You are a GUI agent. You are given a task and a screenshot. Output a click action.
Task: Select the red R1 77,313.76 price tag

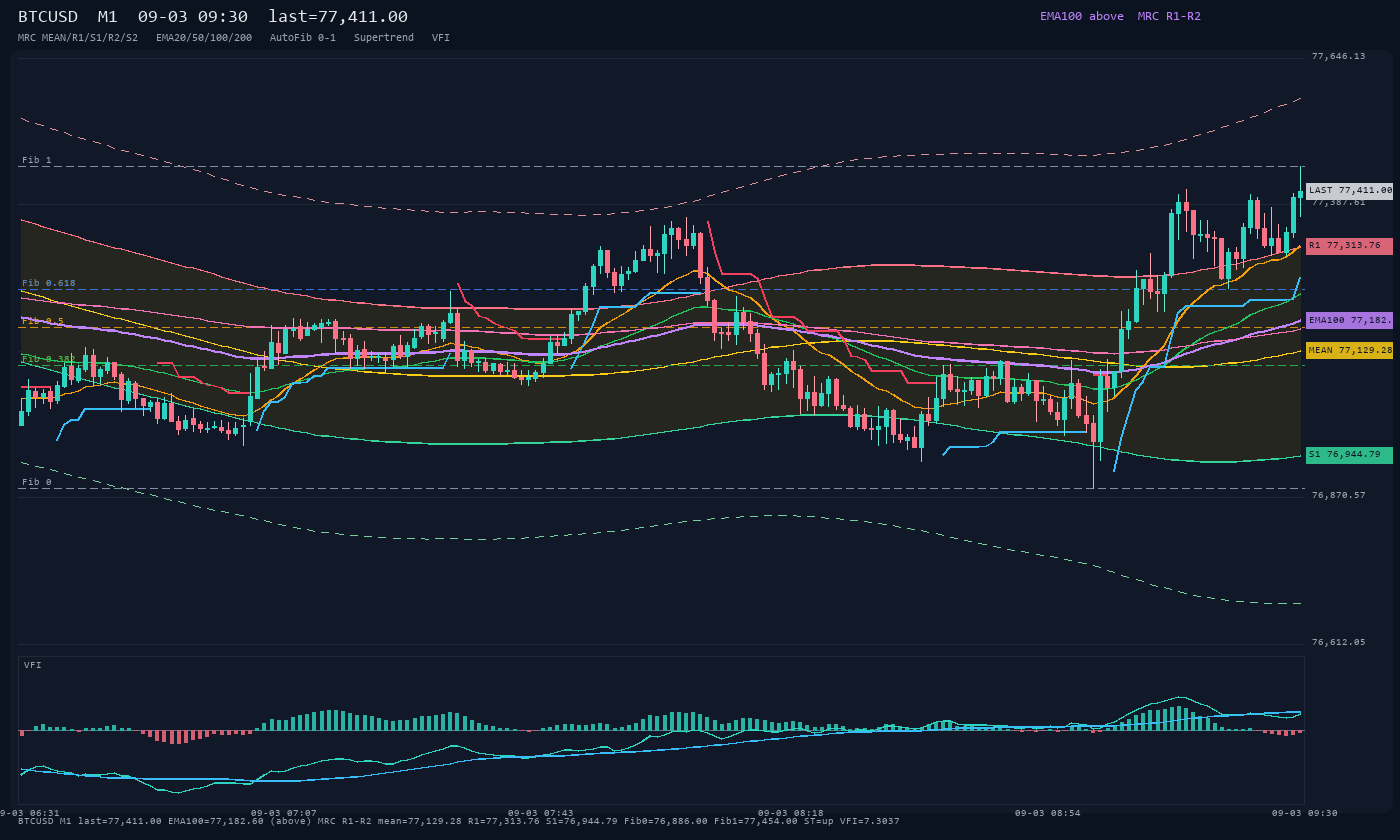1350,245
